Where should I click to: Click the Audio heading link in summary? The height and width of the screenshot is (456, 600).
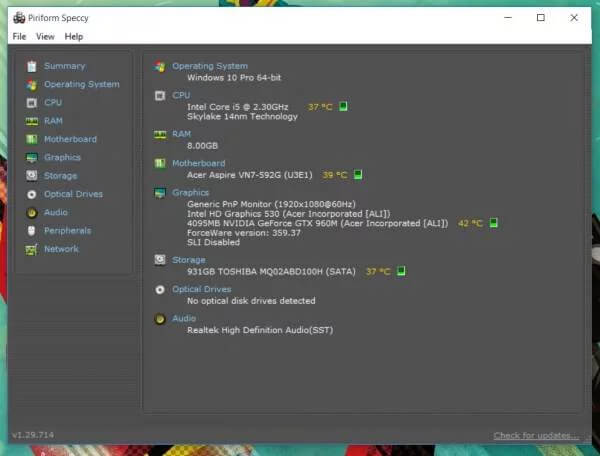tap(184, 318)
